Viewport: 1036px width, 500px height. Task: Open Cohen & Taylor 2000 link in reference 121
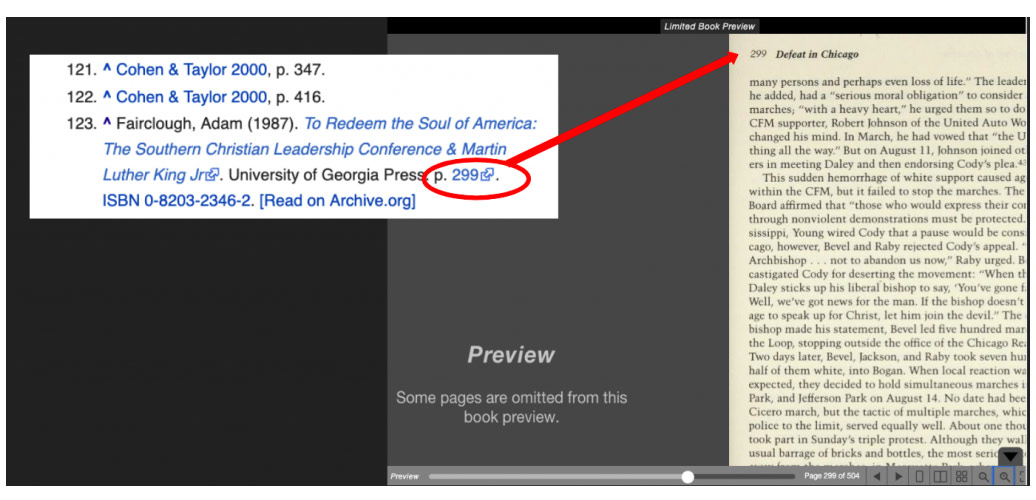191,70
